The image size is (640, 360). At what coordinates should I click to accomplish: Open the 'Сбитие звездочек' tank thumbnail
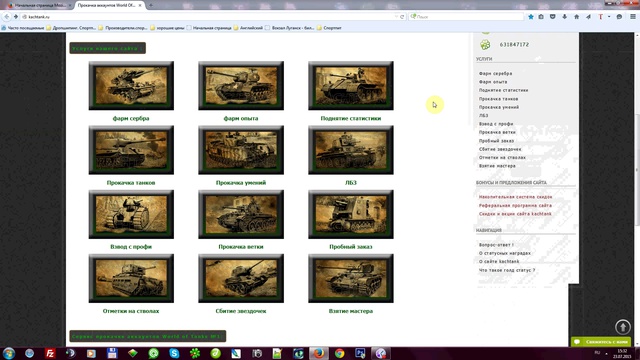click(x=241, y=278)
